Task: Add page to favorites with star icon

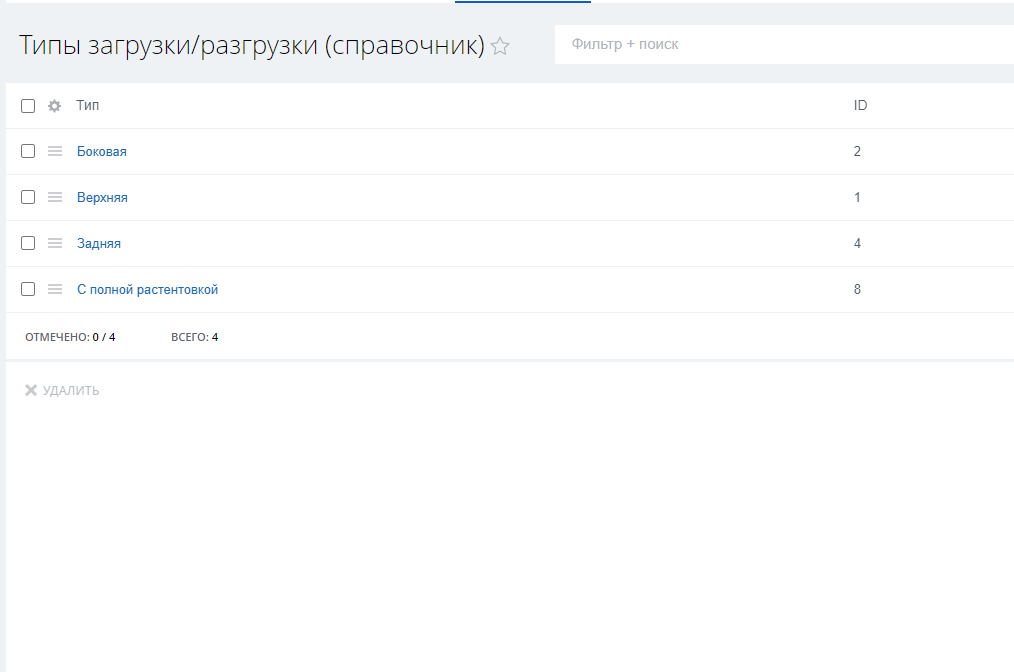Action: click(500, 46)
